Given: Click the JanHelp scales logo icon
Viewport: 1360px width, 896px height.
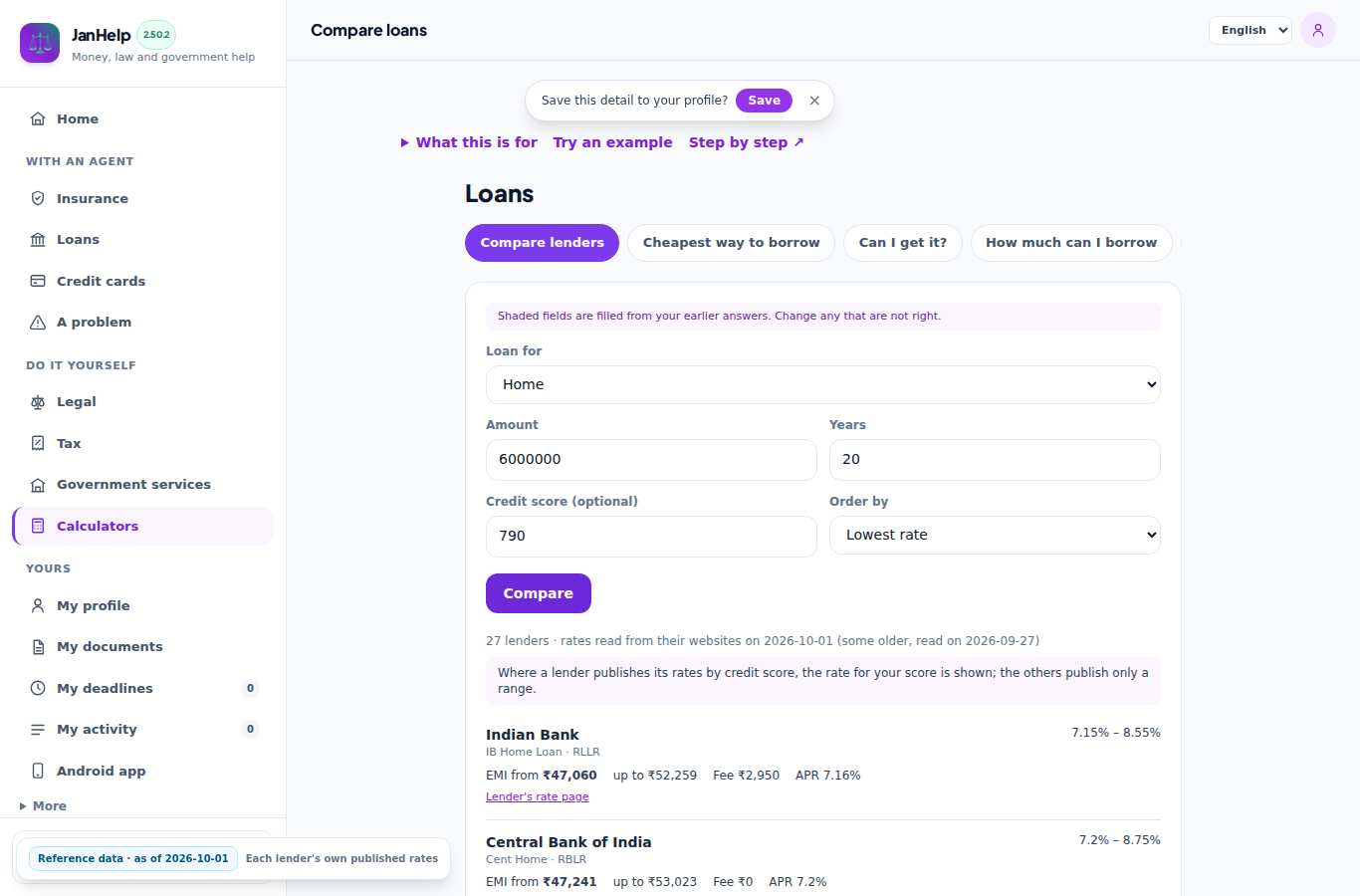Looking at the screenshot, I should pos(40,43).
